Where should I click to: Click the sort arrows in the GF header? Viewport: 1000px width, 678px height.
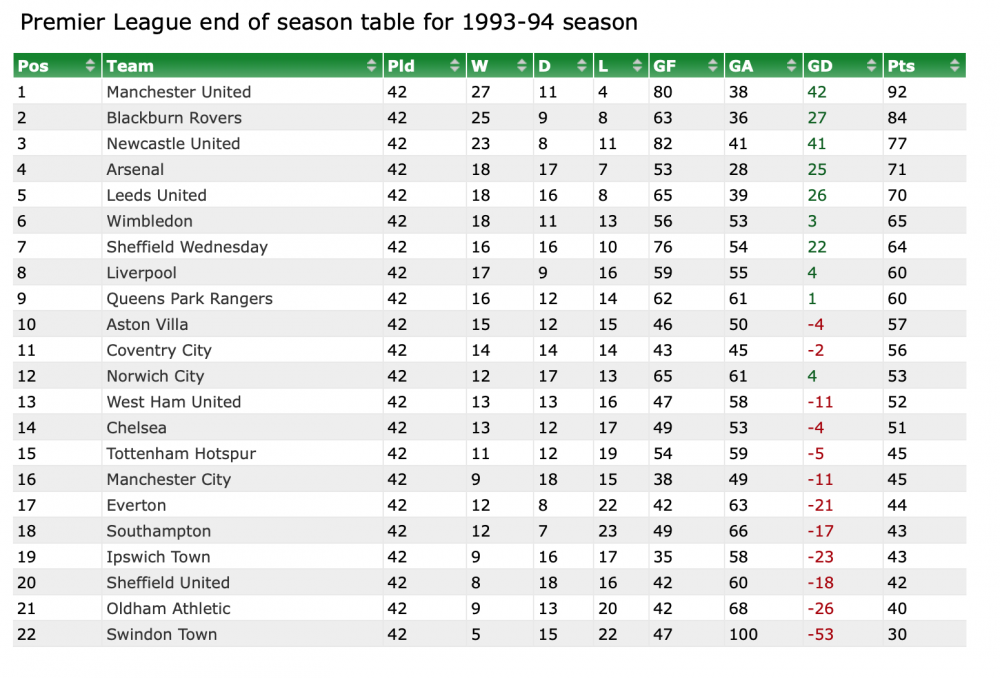pyautogui.click(x=713, y=66)
